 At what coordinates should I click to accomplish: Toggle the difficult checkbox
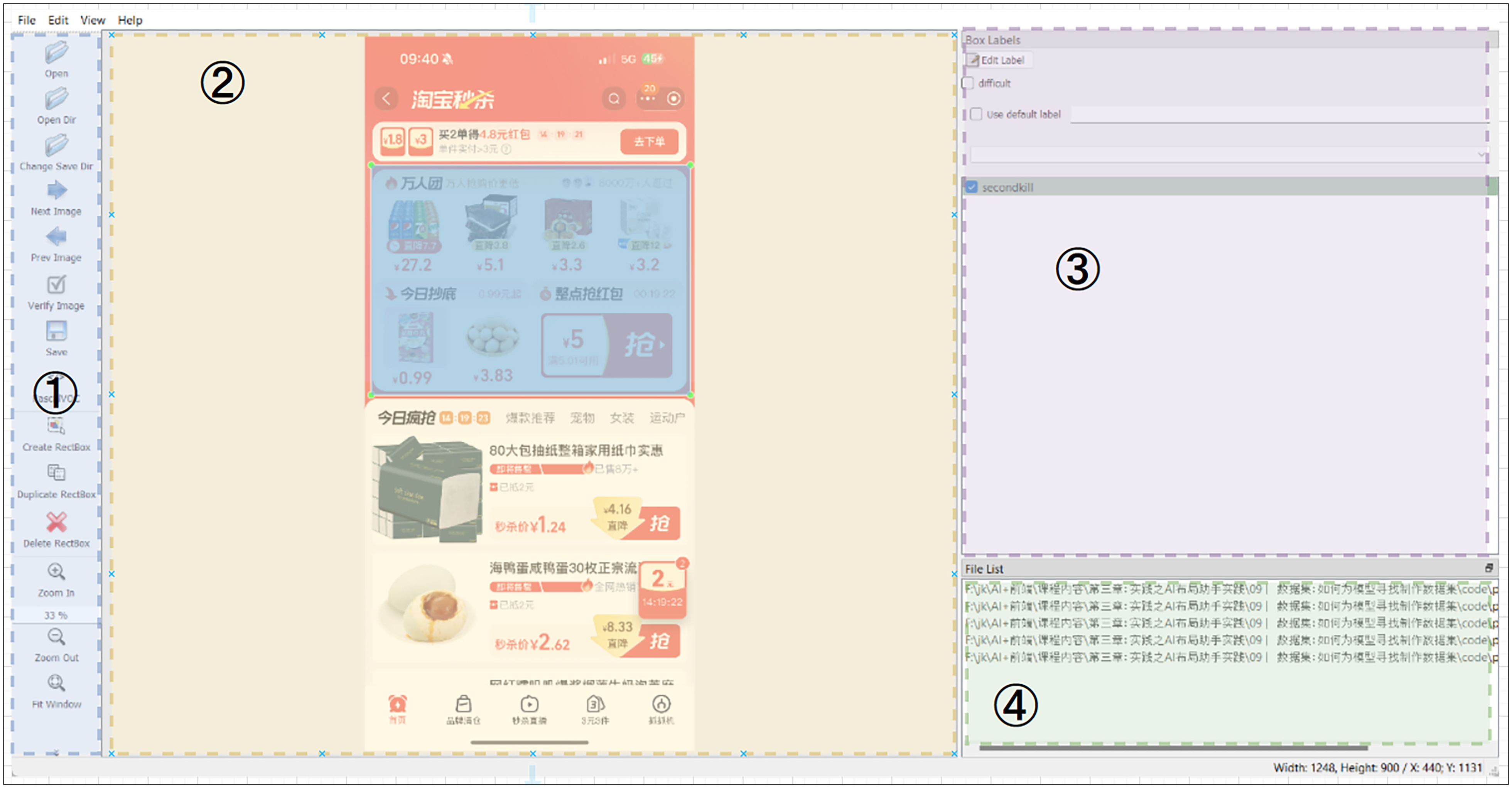tap(968, 83)
